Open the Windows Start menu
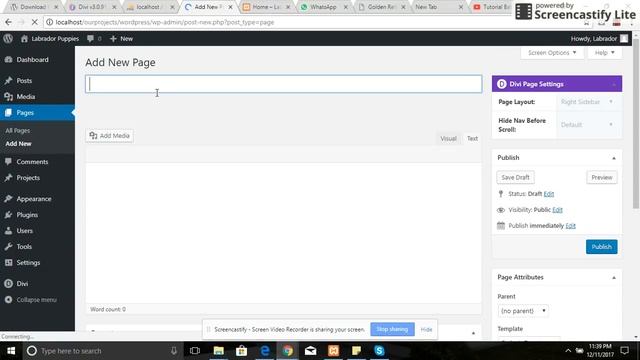Screen dimensions: 640x360 tap(11, 351)
